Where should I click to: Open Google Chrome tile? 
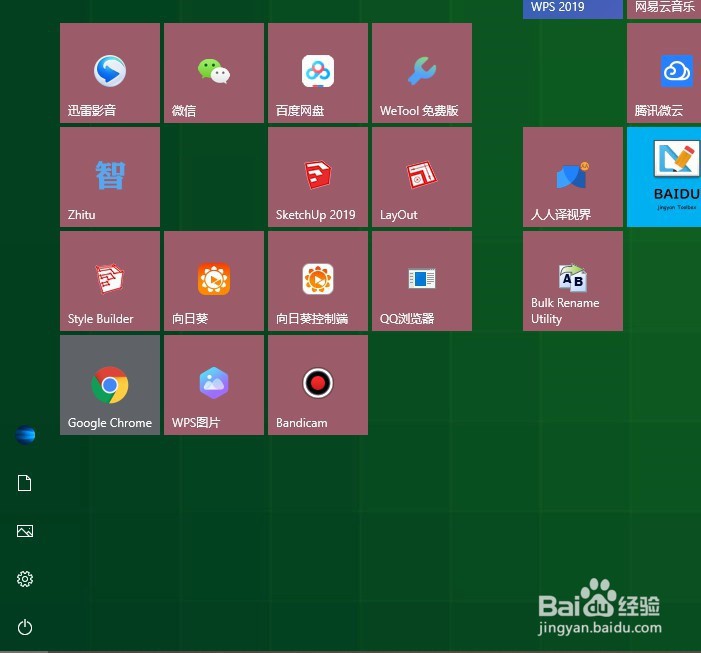pos(110,385)
